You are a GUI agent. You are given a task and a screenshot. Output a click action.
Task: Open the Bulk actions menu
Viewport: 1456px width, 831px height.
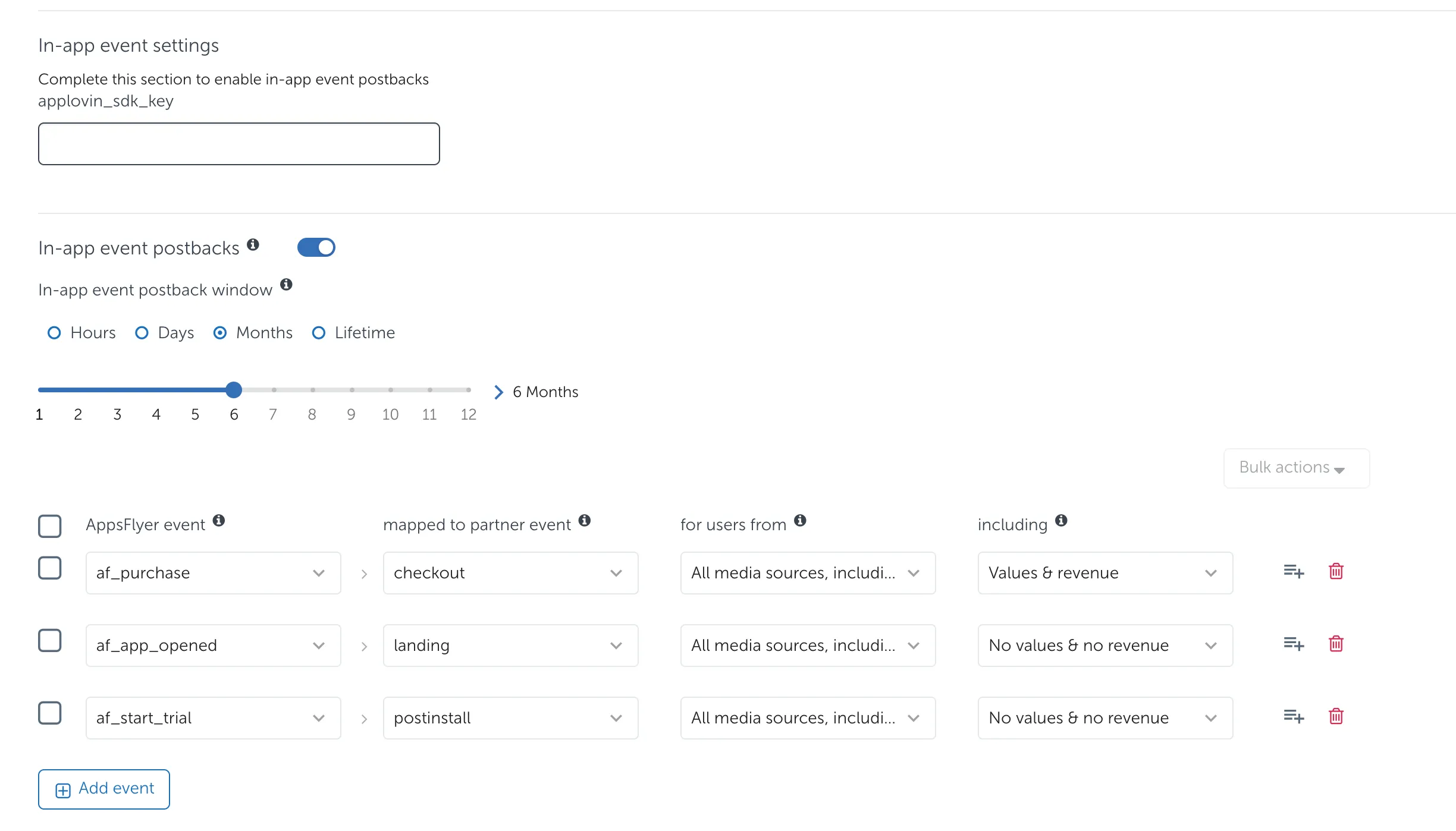pyautogui.click(x=1297, y=468)
